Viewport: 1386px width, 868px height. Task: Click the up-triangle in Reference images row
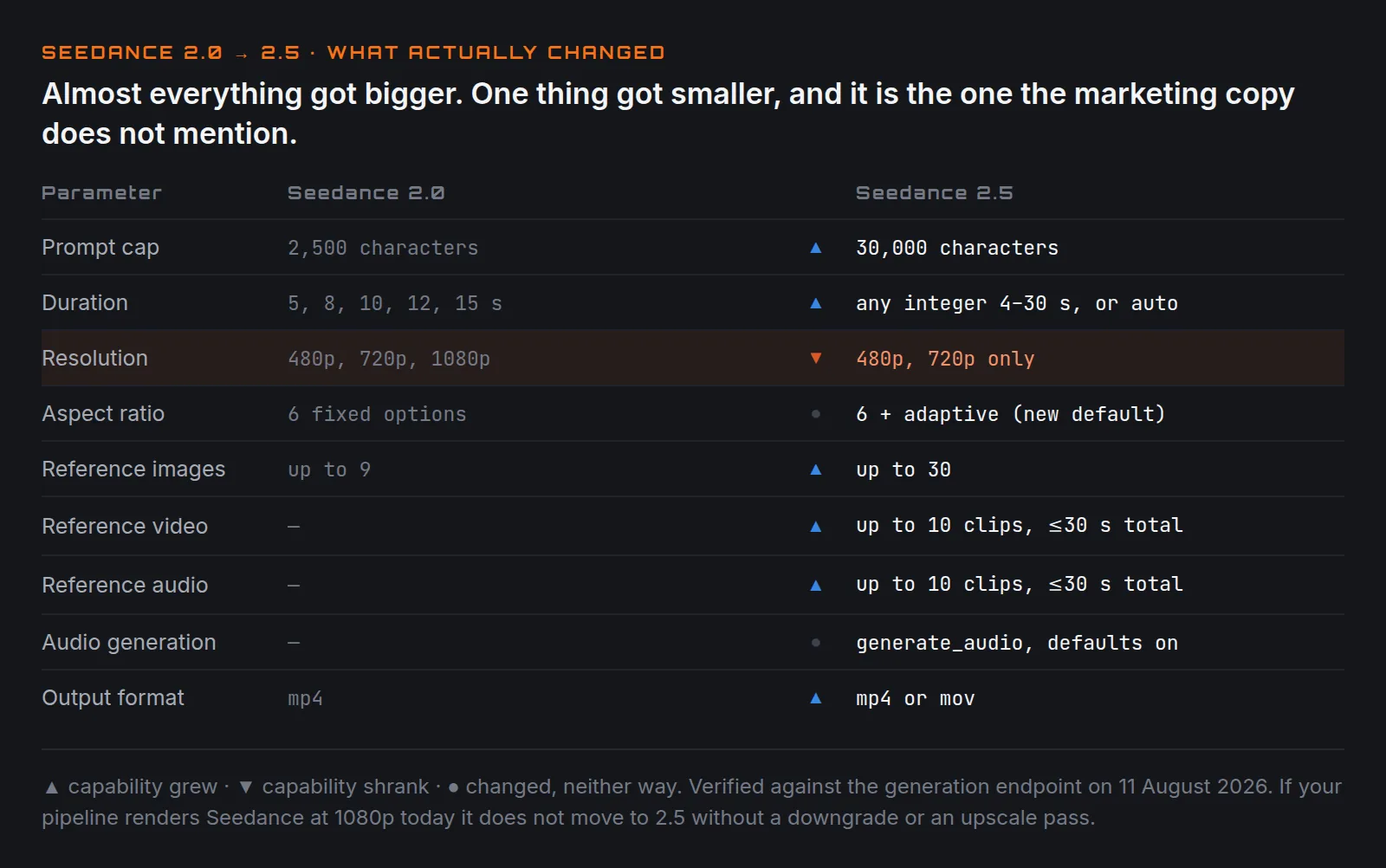tap(815, 470)
